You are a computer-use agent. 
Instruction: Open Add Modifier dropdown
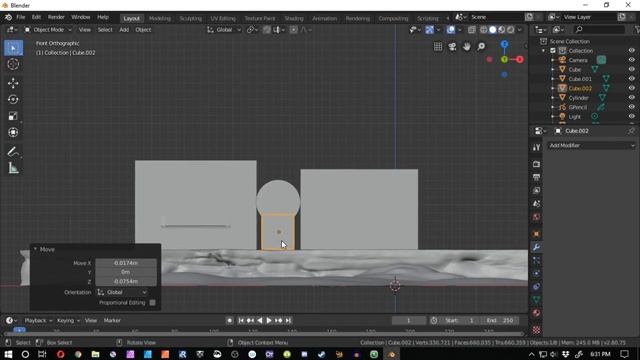point(591,146)
